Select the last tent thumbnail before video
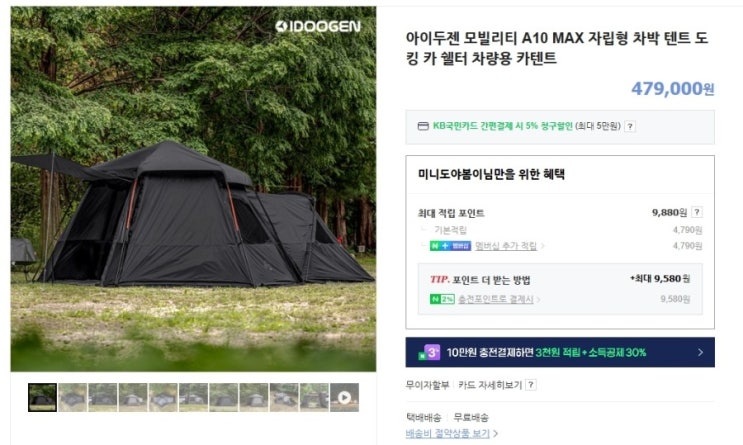The height and width of the screenshot is (445, 743). [314, 398]
